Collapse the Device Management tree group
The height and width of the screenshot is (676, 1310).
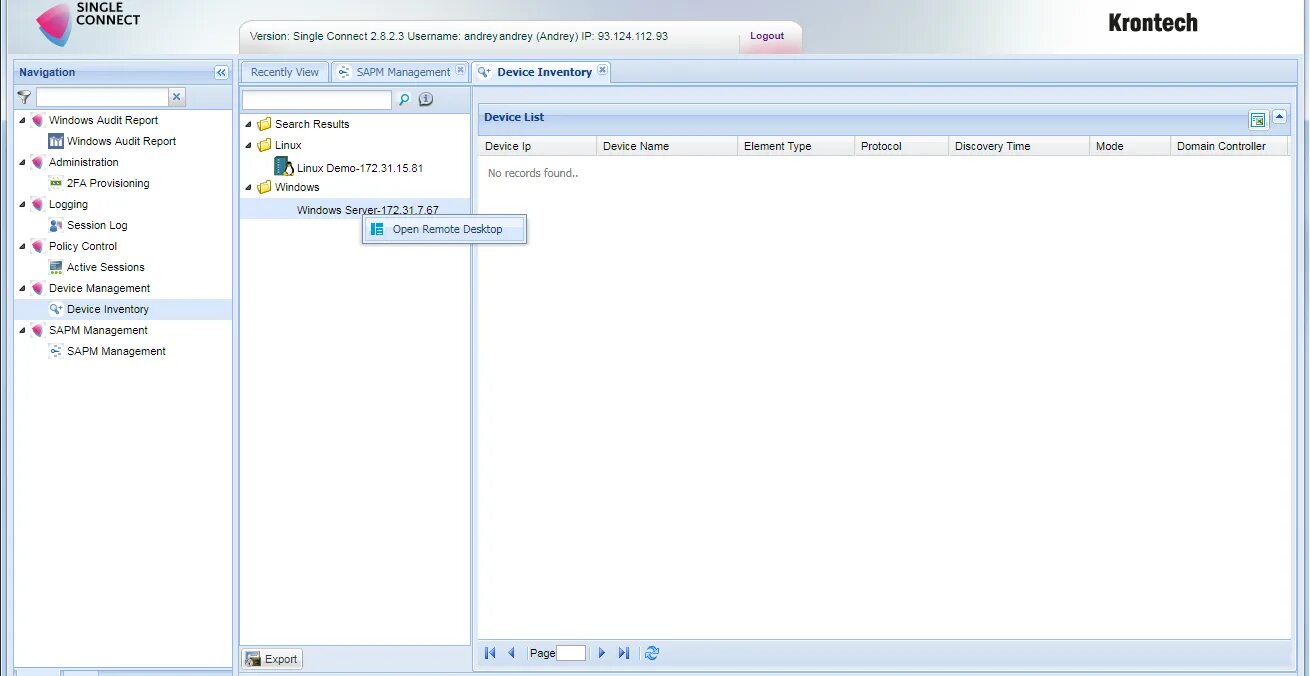point(23,288)
